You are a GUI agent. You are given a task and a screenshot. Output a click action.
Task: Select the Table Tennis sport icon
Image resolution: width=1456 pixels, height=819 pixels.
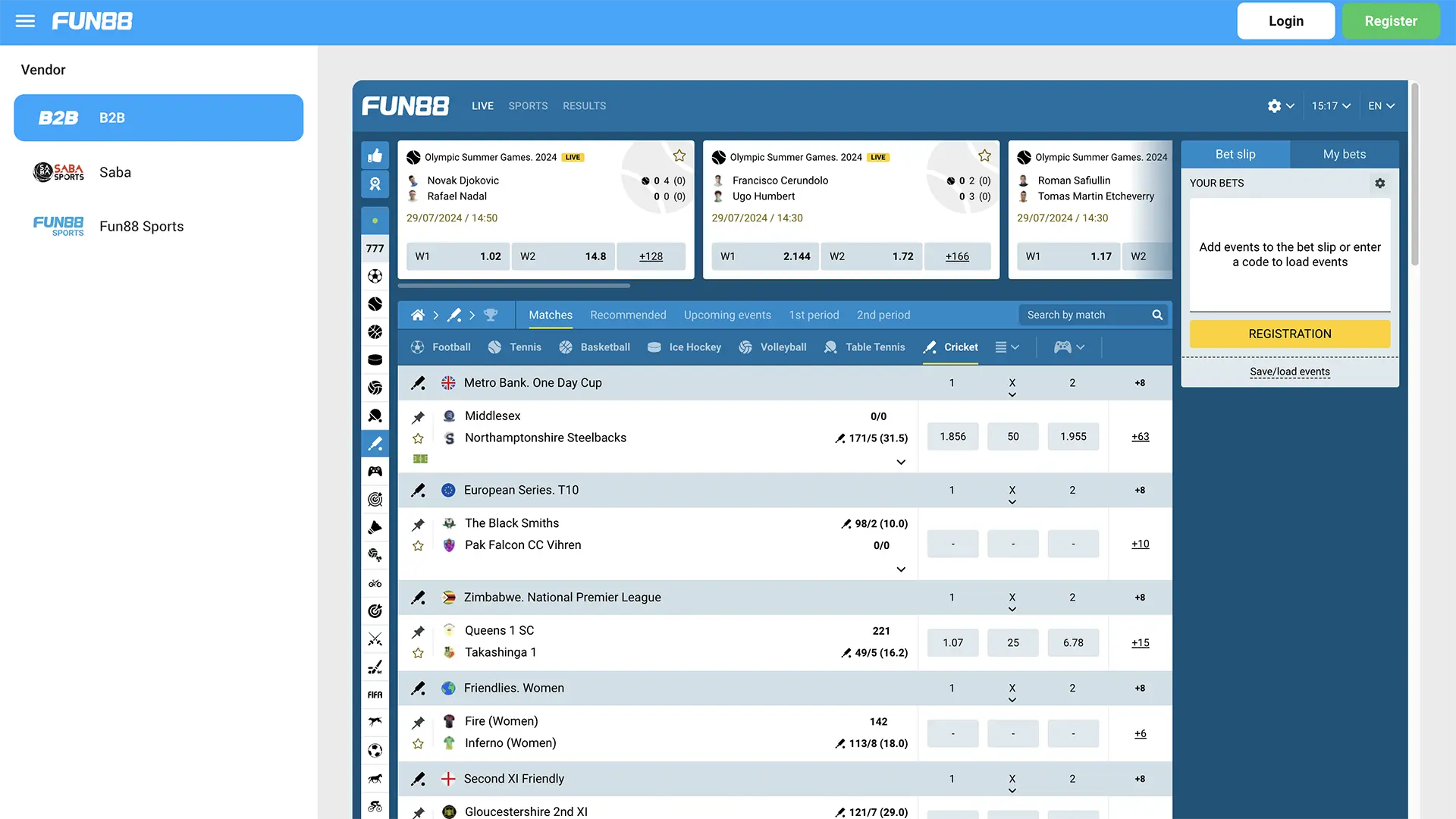[x=831, y=347]
